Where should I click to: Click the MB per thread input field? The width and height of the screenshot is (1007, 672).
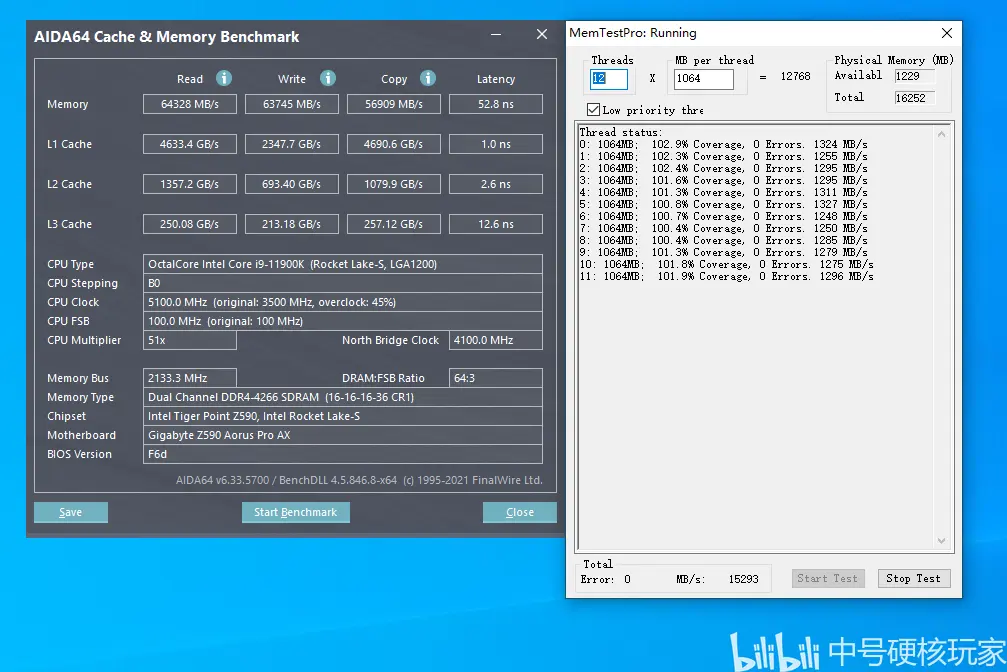(x=703, y=79)
